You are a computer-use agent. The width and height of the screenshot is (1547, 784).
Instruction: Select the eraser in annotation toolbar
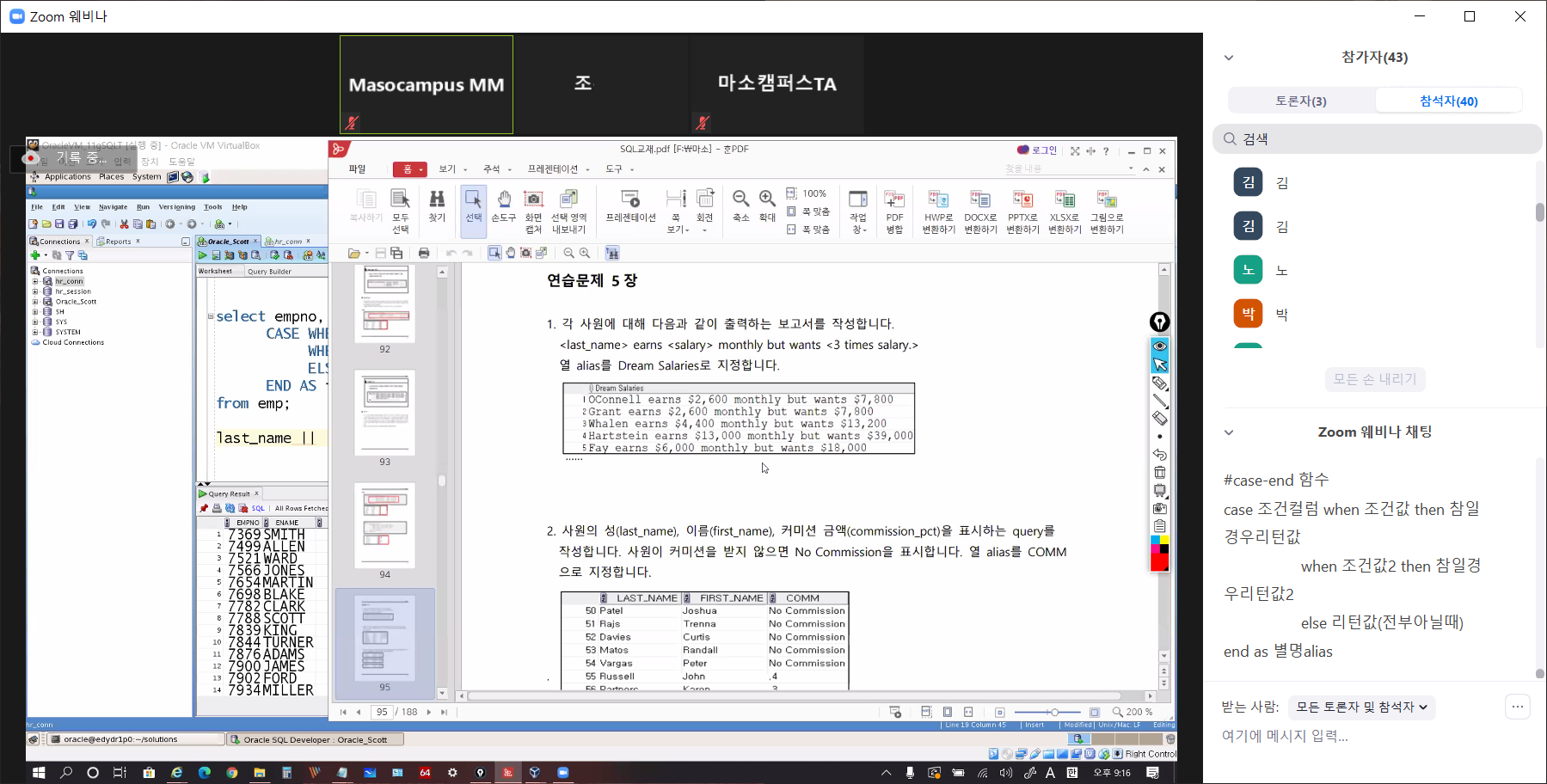point(1159,419)
